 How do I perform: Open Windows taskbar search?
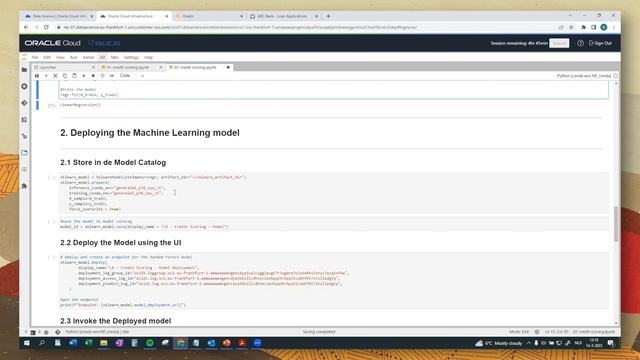tap(42, 343)
